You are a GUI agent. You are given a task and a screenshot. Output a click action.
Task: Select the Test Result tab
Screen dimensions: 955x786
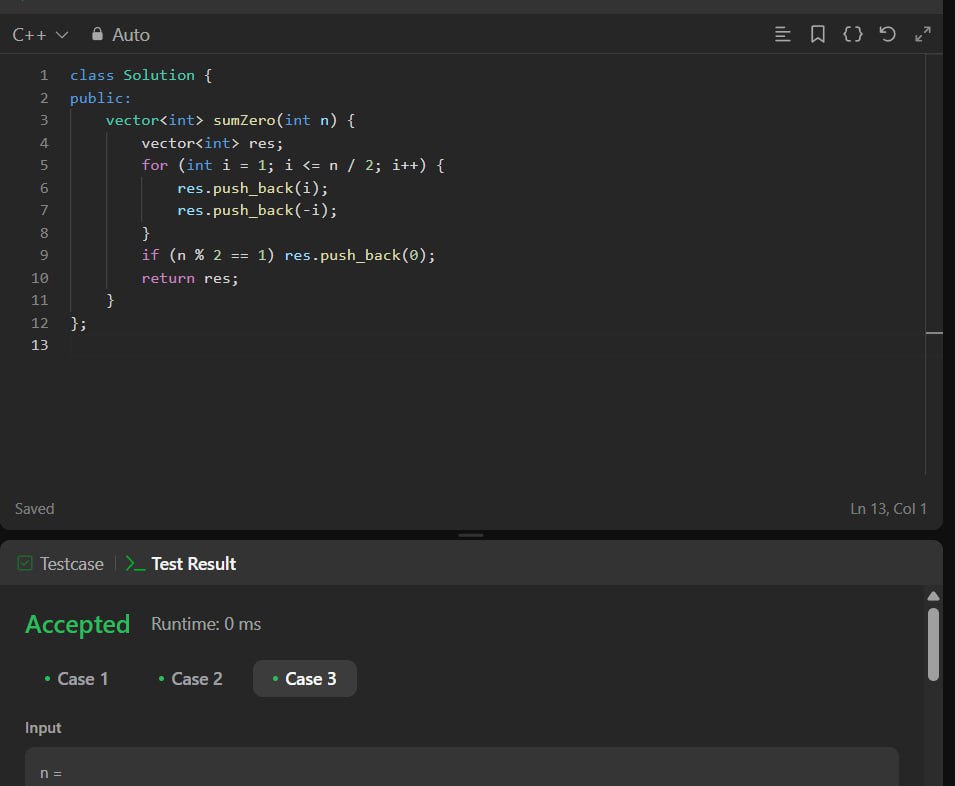click(x=181, y=564)
